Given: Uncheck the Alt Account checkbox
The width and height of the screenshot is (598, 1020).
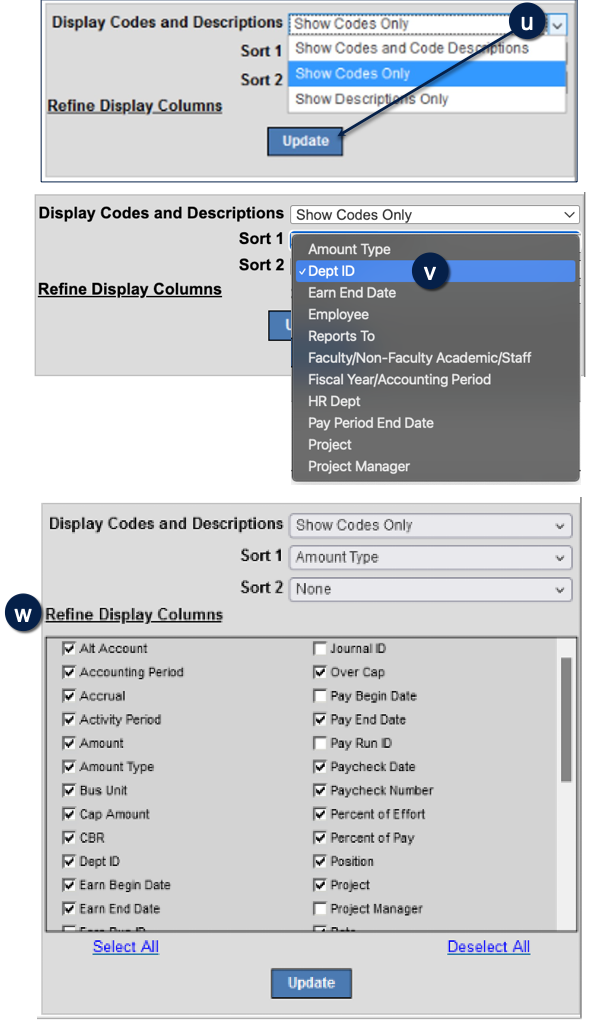Looking at the screenshot, I should 68,649.
